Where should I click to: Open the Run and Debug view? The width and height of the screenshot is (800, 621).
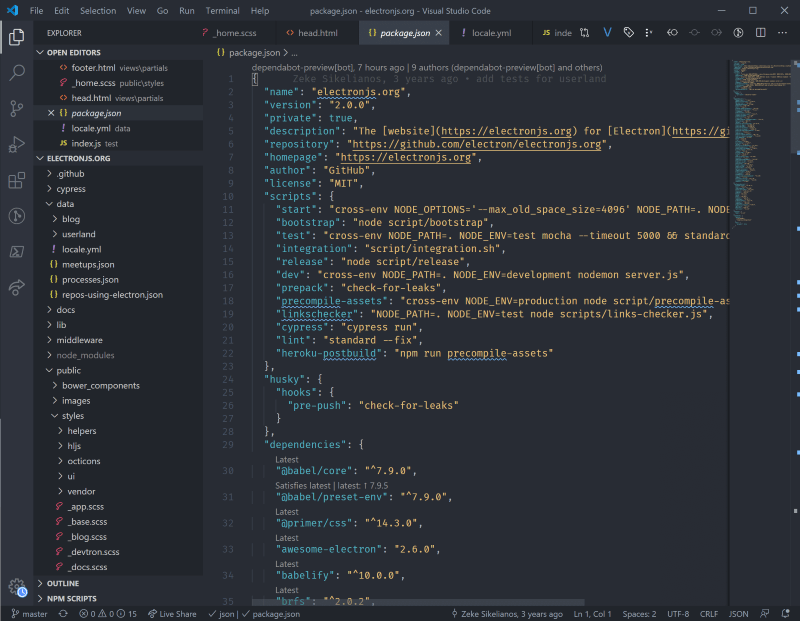tap(15, 144)
